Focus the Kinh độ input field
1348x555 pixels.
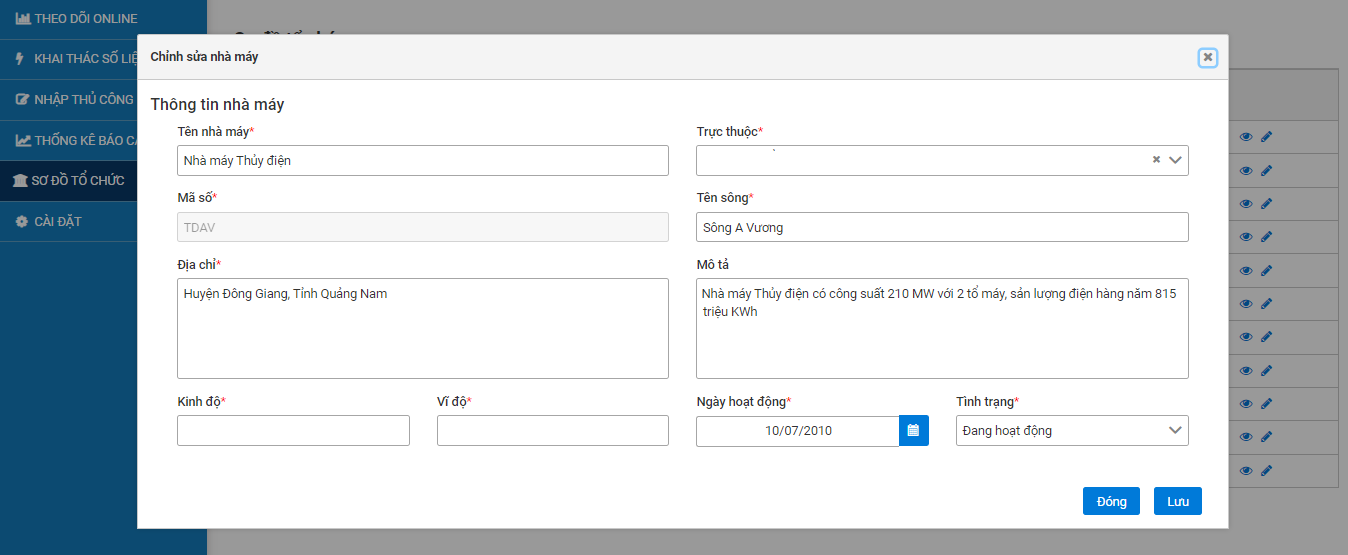coord(293,431)
